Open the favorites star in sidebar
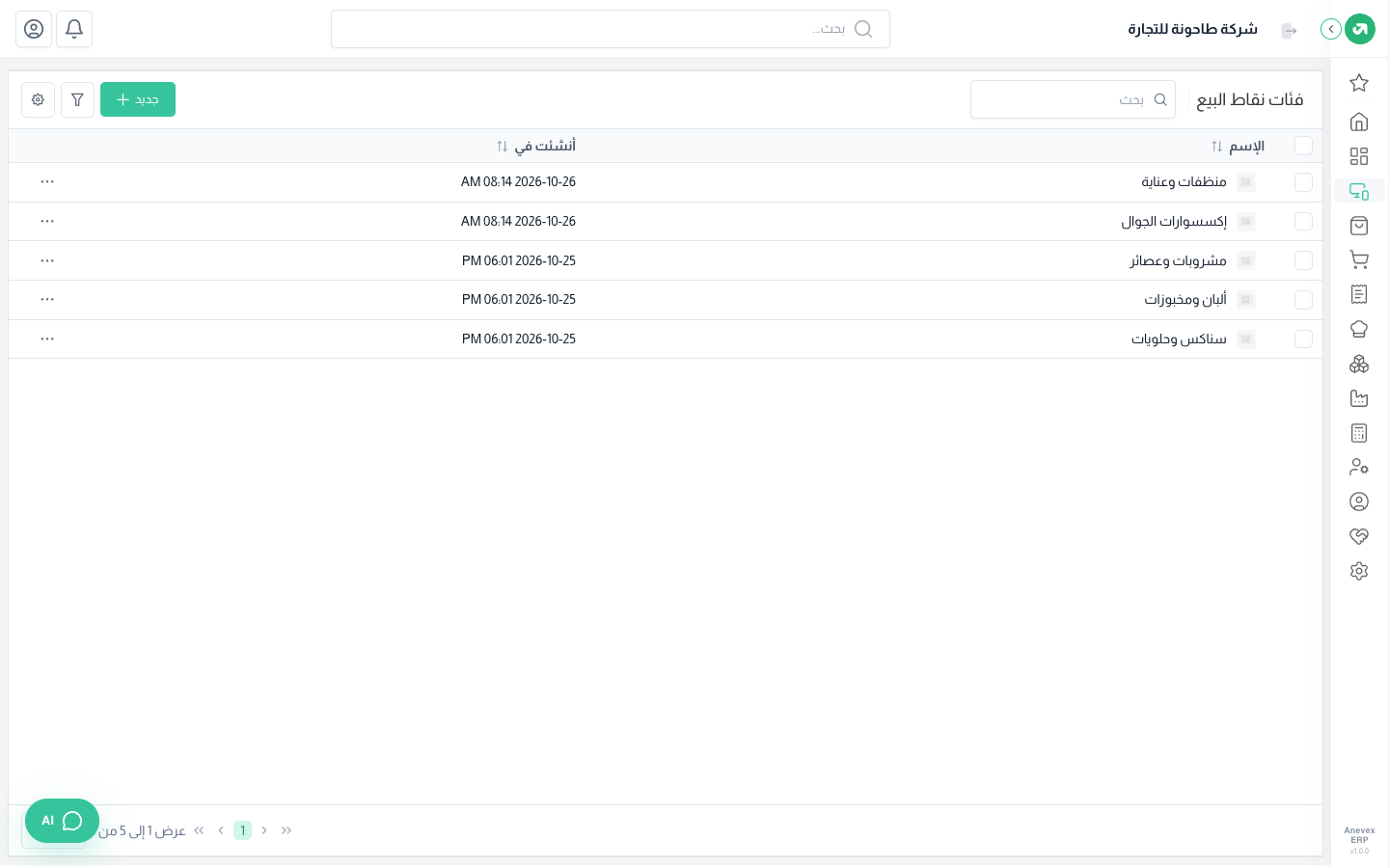 pos(1359,83)
